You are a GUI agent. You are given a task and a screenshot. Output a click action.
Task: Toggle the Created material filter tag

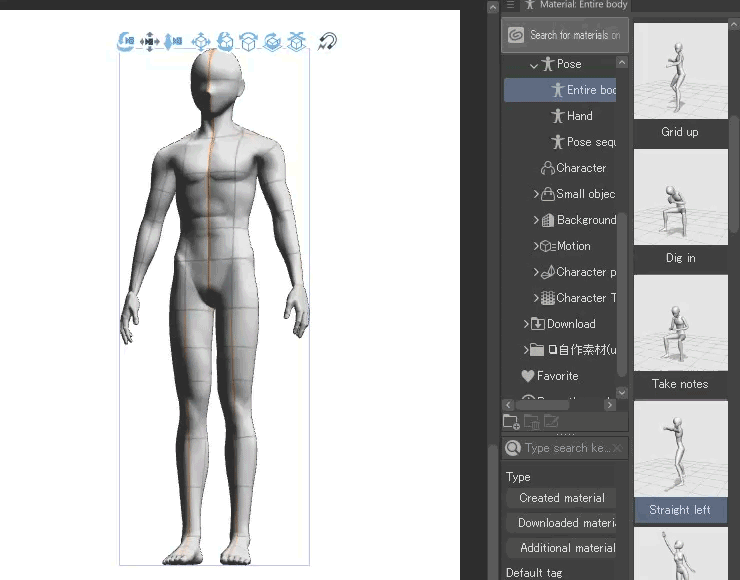(561, 498)
